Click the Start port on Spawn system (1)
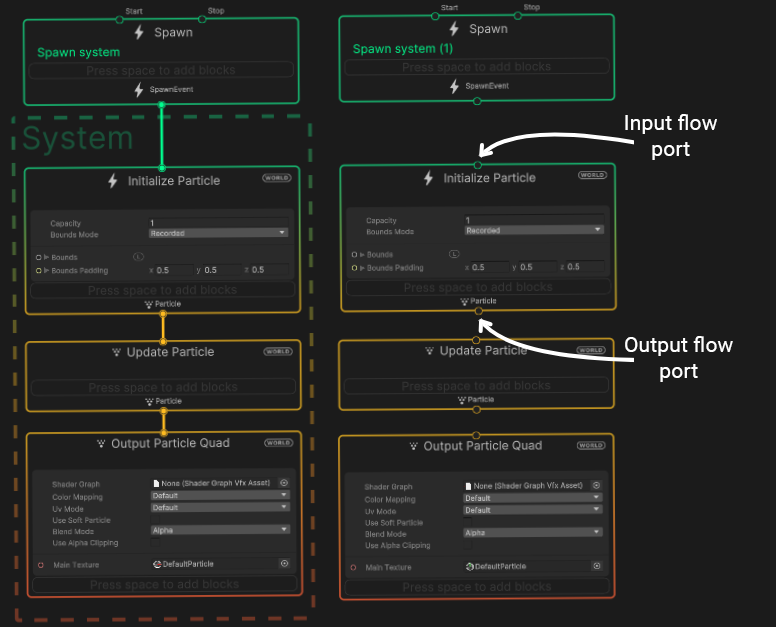 pyautogui.click(x=435, y=16)
